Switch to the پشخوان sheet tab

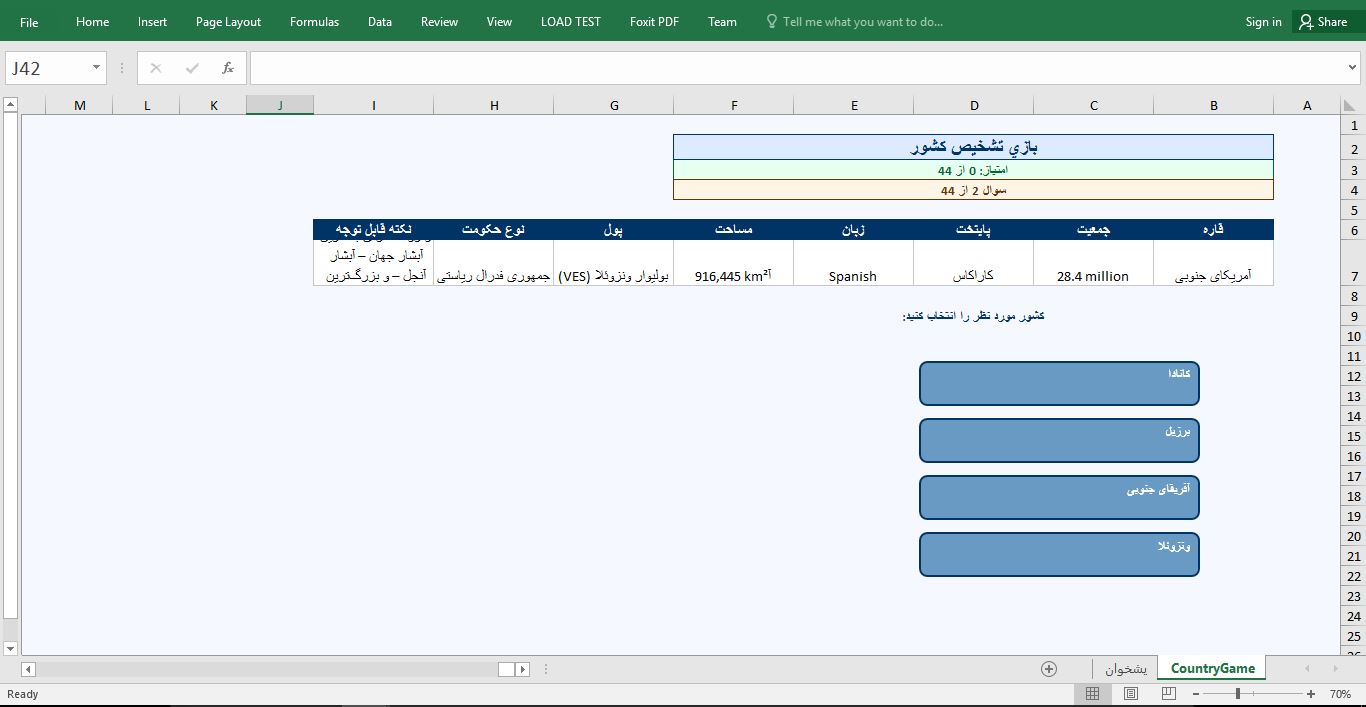point(1126,669)
